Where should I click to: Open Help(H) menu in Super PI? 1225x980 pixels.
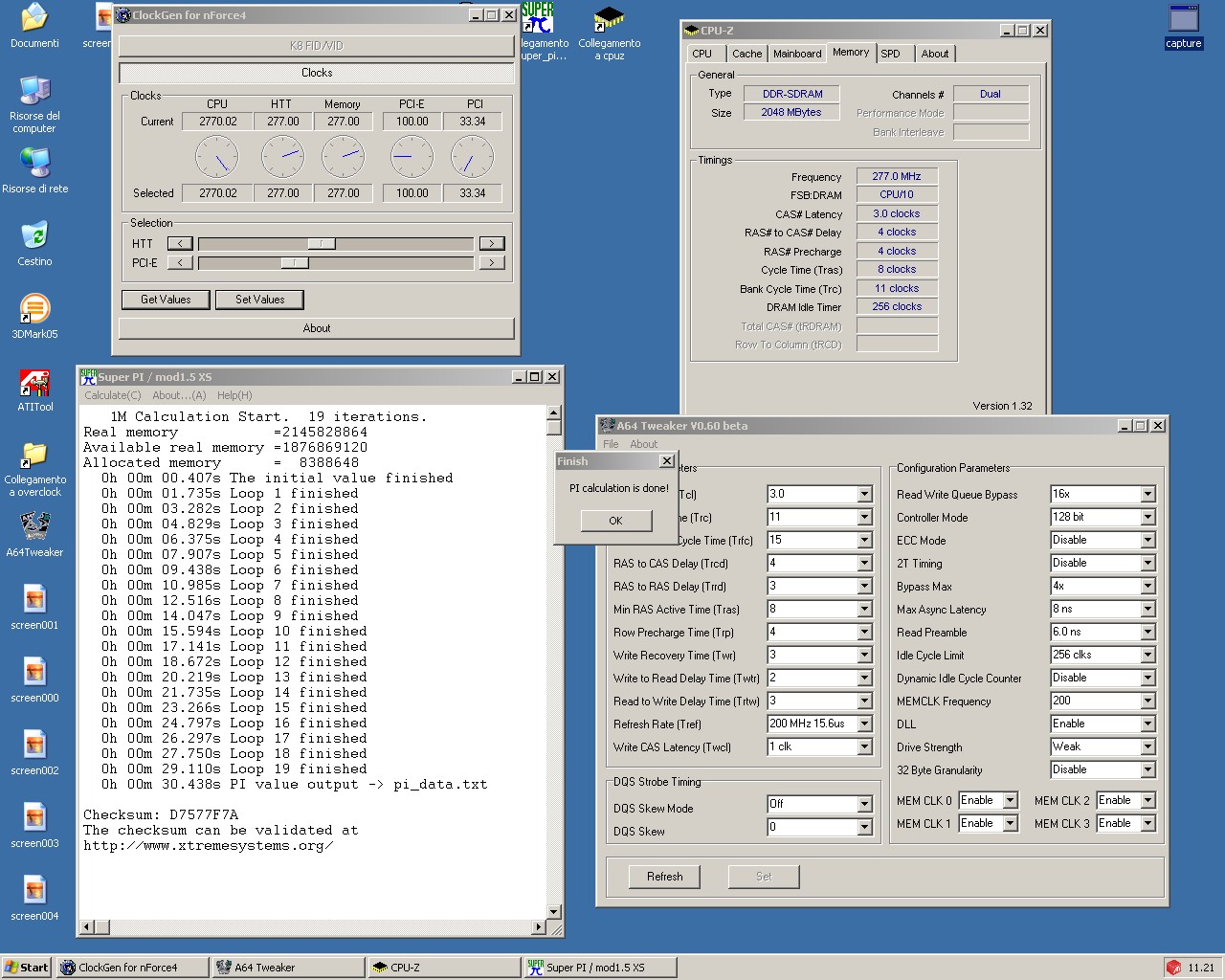coord(234,395)
